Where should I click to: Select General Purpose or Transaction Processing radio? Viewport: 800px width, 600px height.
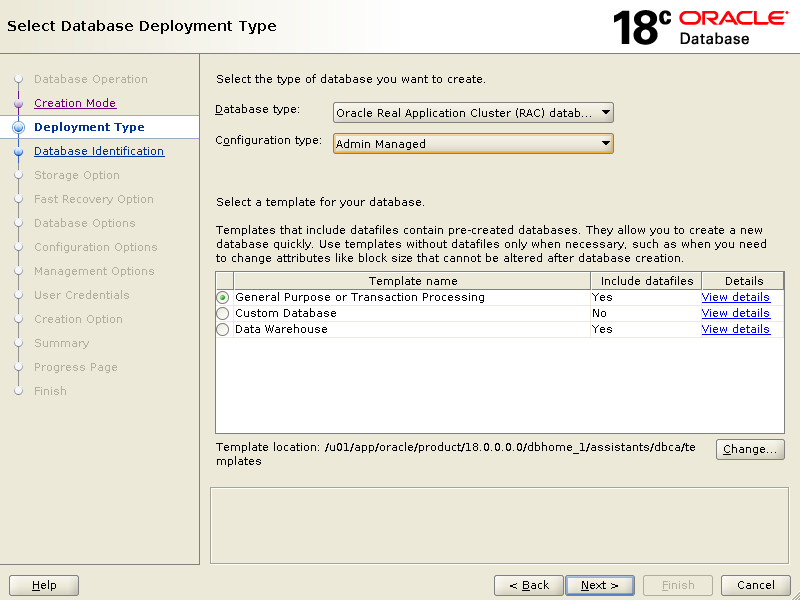coord(222,297)
